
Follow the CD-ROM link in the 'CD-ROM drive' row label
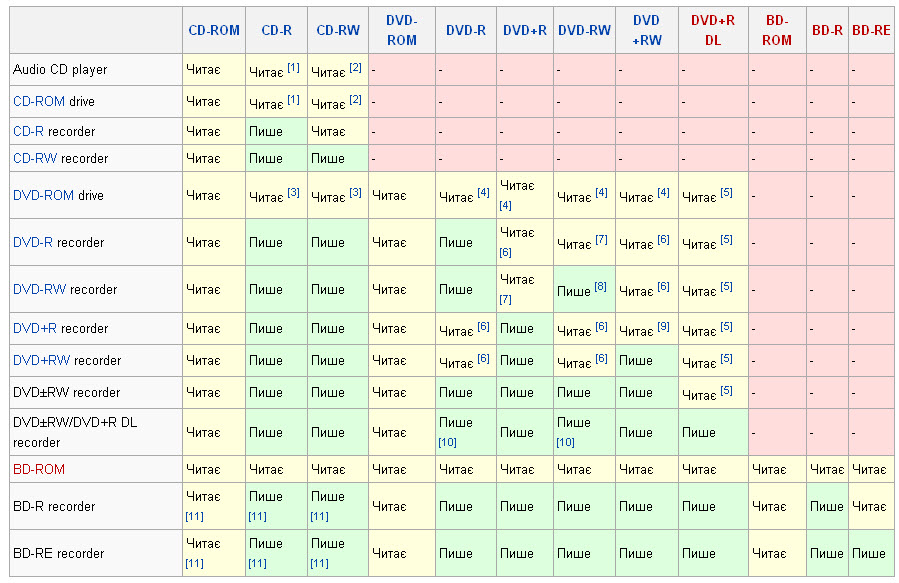pos(38,101)
